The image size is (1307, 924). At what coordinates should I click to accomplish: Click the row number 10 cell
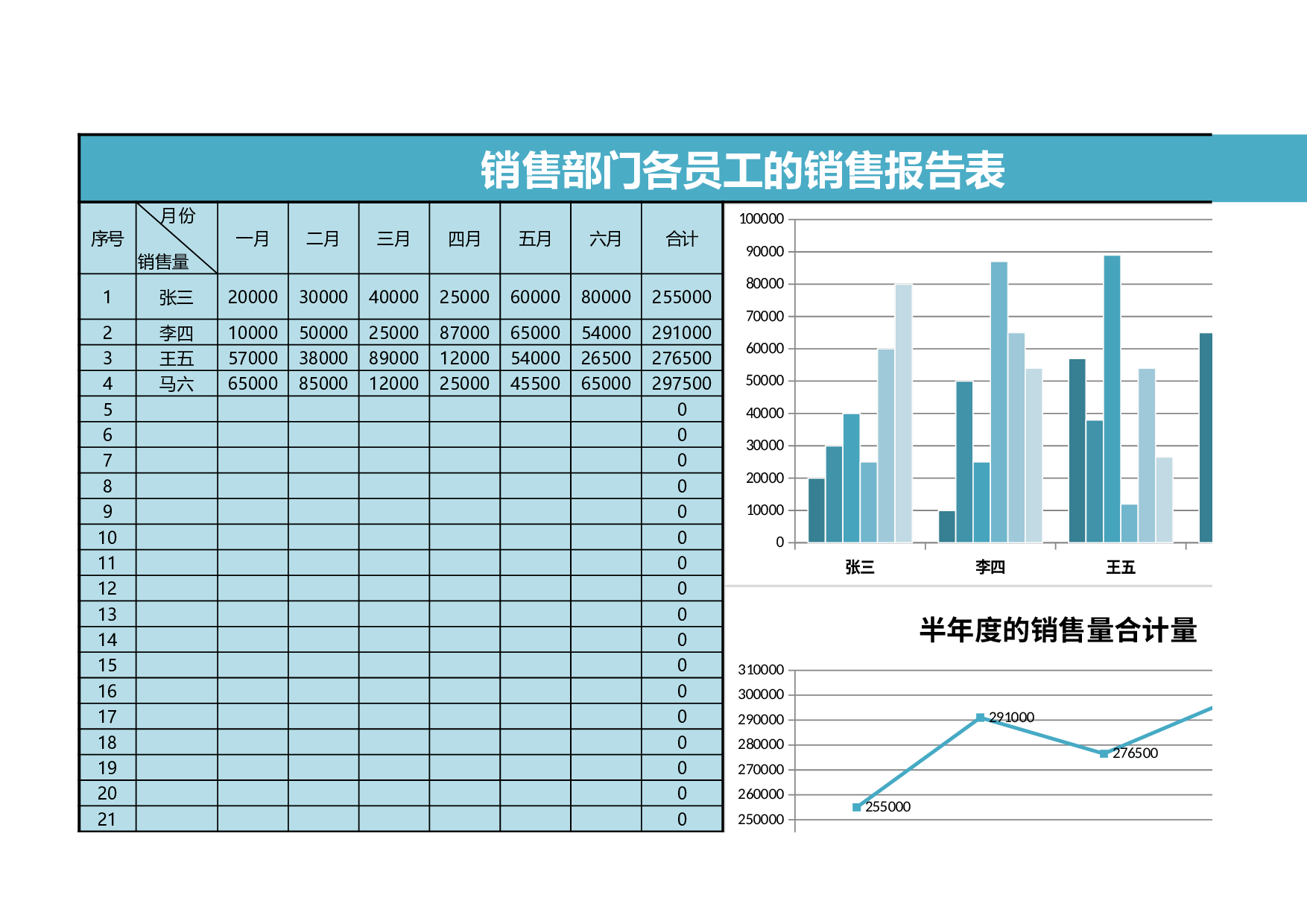(108, 537)
